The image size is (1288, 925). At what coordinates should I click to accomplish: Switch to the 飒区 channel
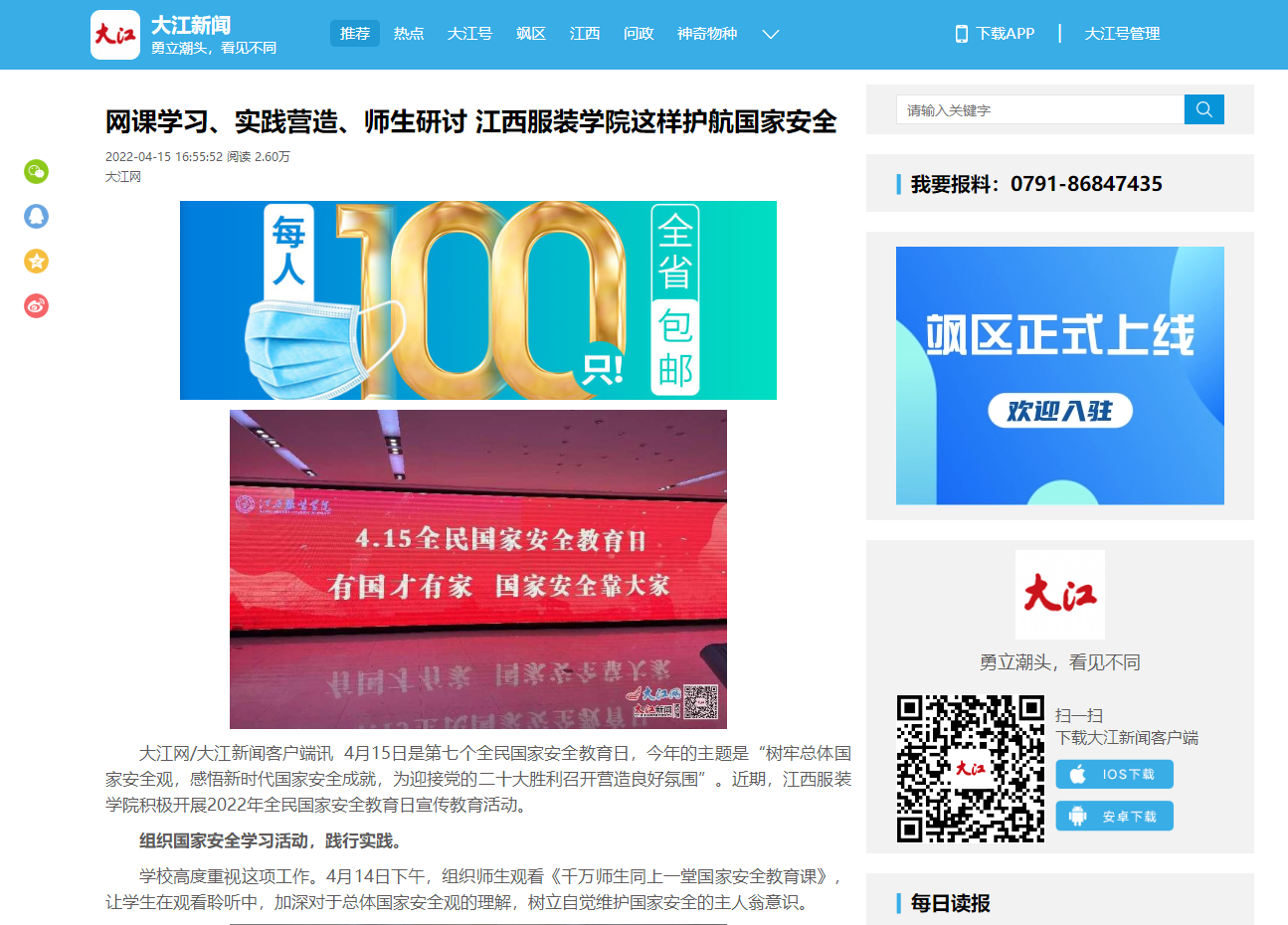coord(531,34)
